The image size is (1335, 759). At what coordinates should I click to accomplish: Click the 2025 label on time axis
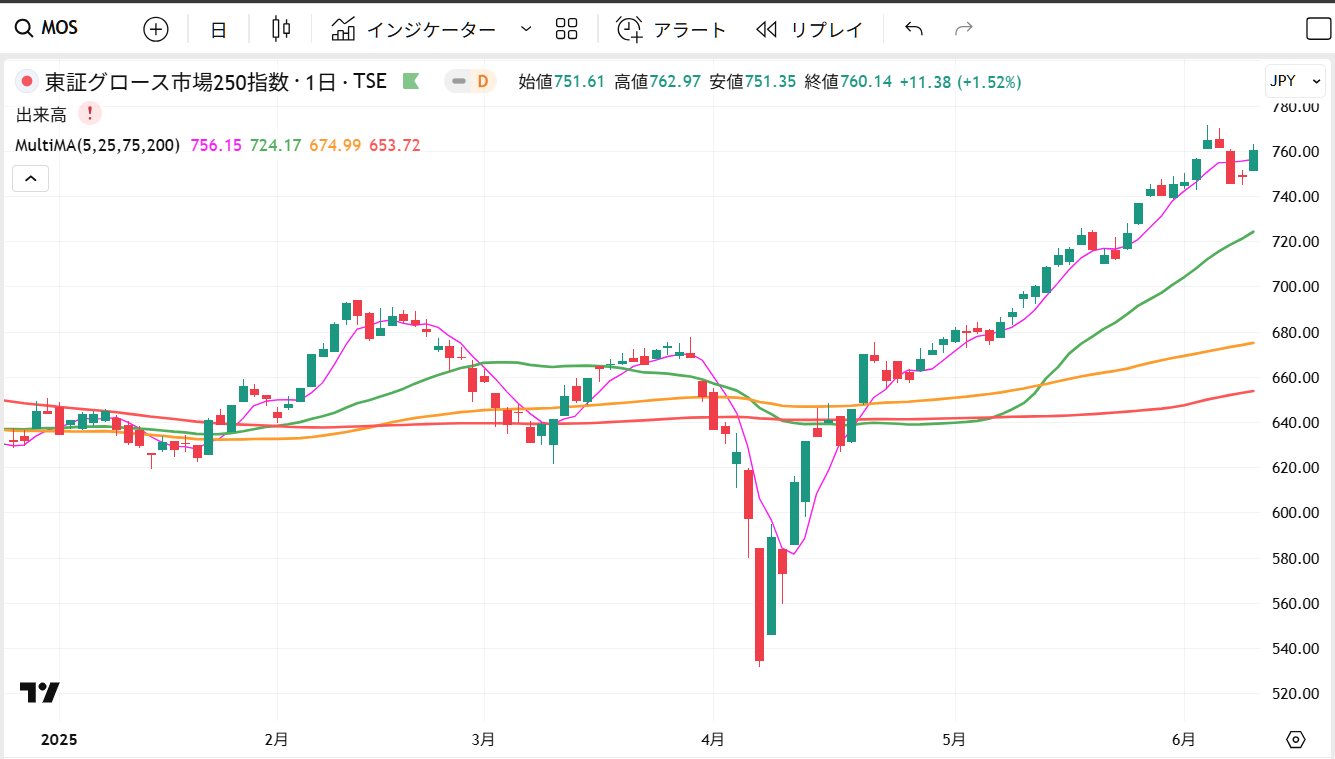click(59, 740)
